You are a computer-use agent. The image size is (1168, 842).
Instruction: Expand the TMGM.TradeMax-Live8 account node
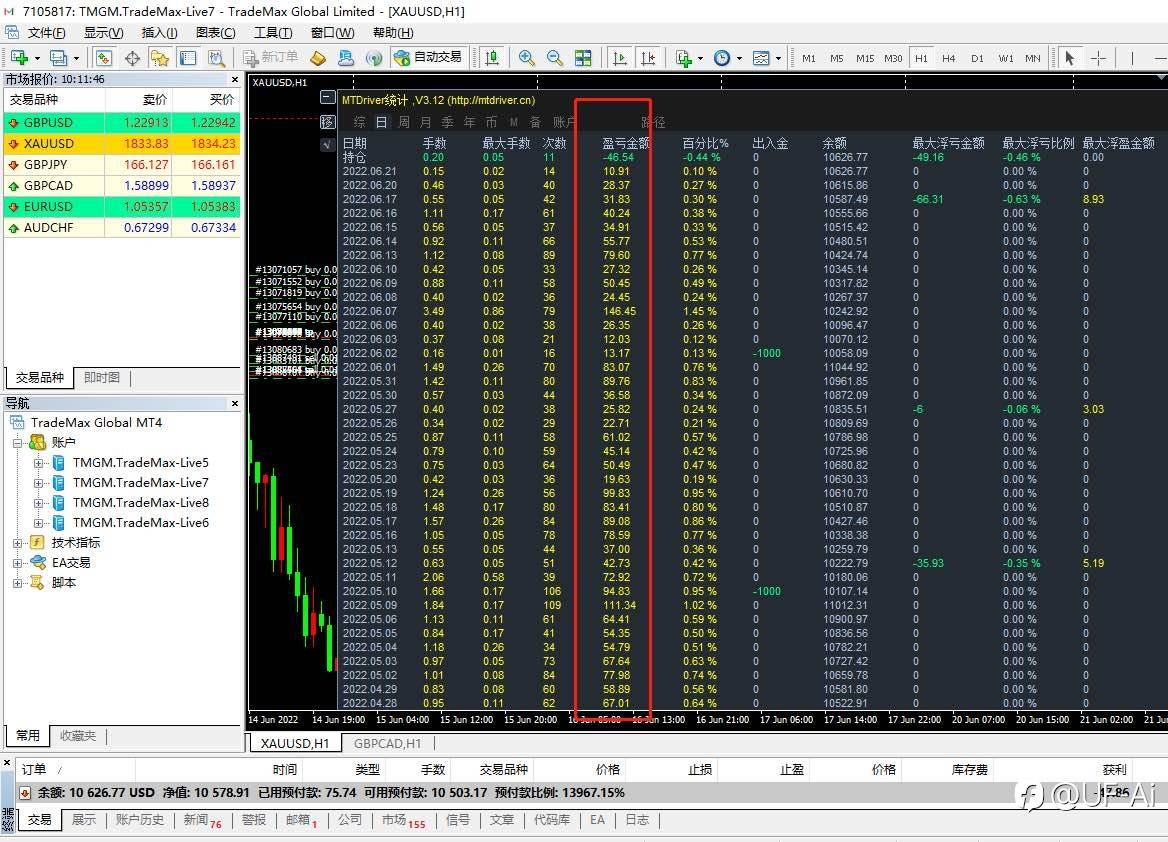pyautogui.click(x=38, y=503)
